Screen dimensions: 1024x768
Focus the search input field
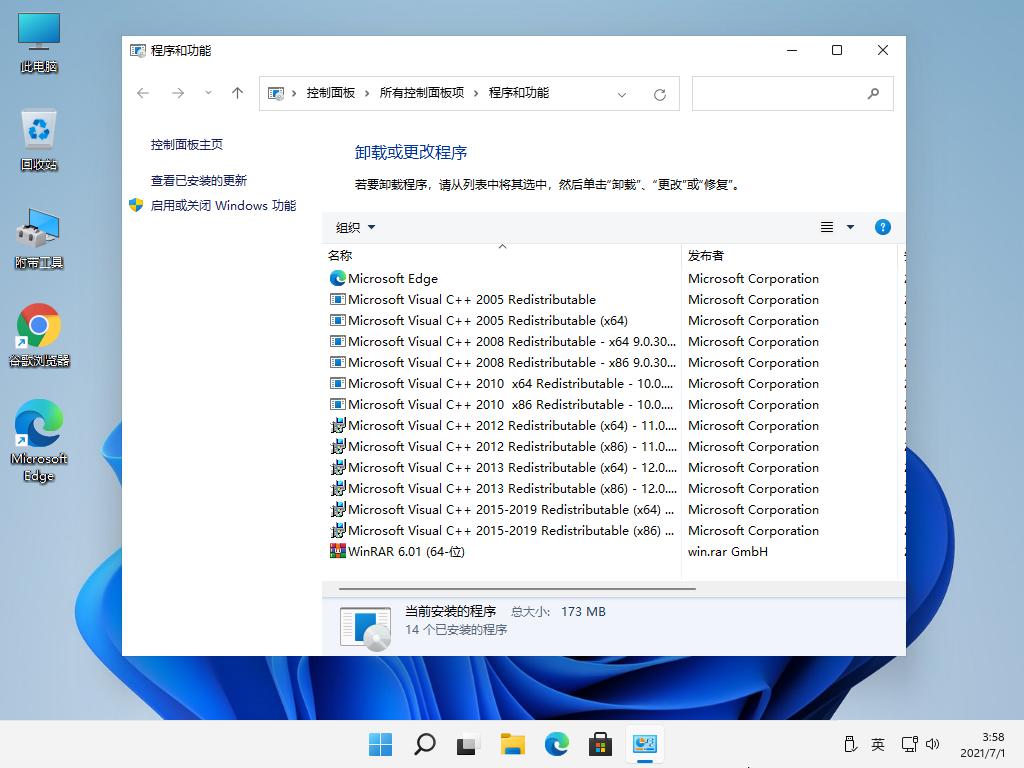click(792, 94)
